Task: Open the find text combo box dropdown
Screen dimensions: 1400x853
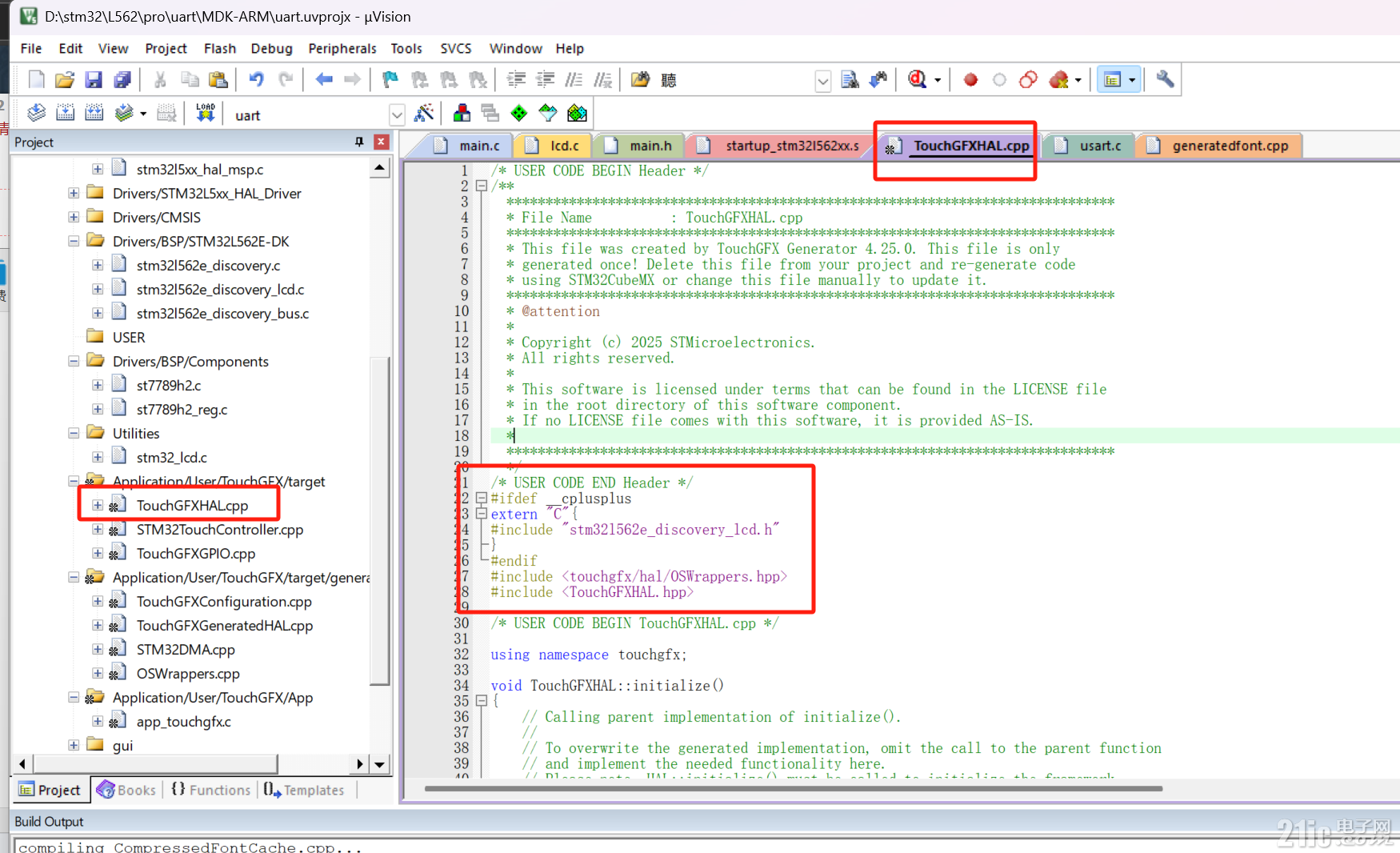Action: (x=822, y=80)
